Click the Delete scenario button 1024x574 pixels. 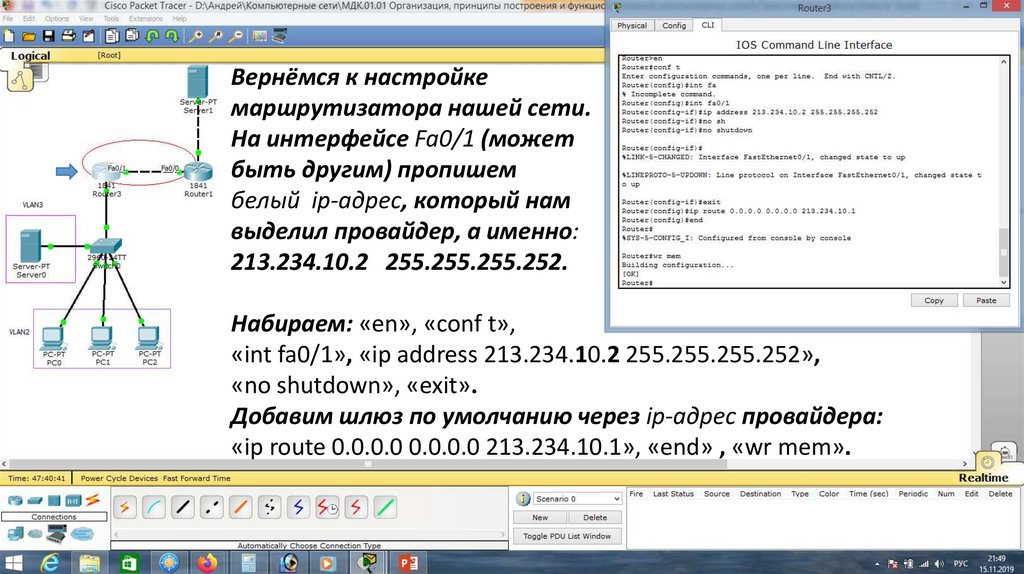(x=595, y=517)
